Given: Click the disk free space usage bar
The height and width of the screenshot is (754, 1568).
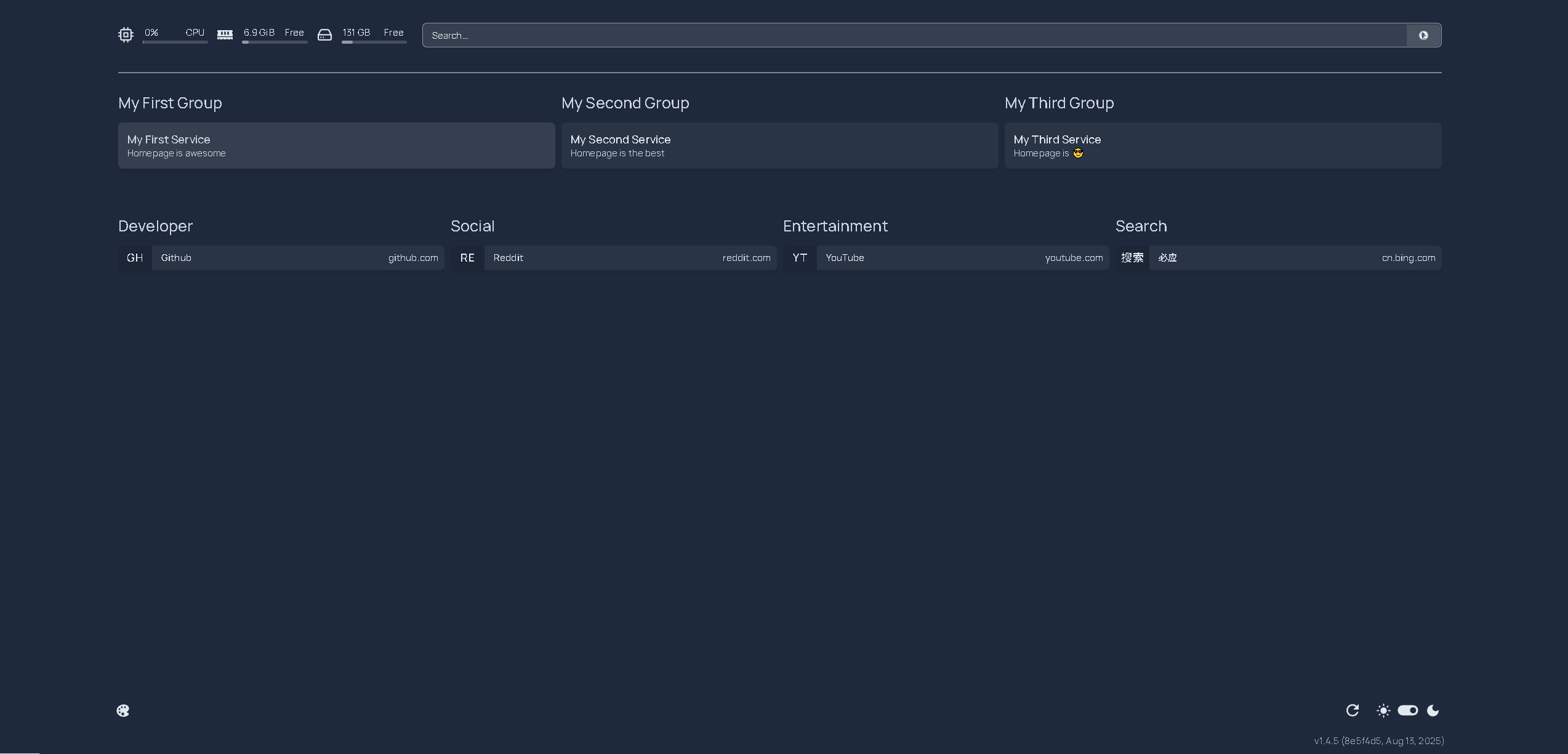Looking at the screenshot, I should (x=374, y=42).
